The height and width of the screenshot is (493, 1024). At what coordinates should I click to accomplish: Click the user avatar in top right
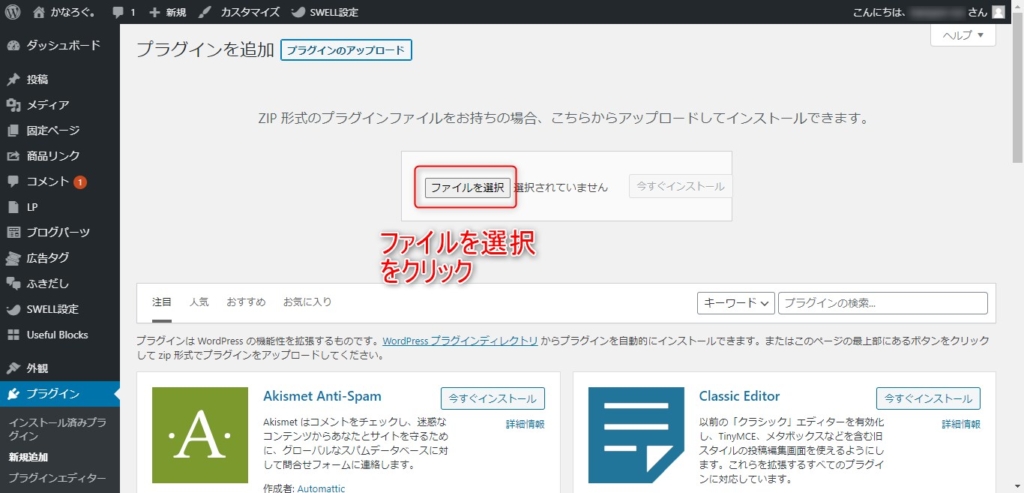click(998, 13)
